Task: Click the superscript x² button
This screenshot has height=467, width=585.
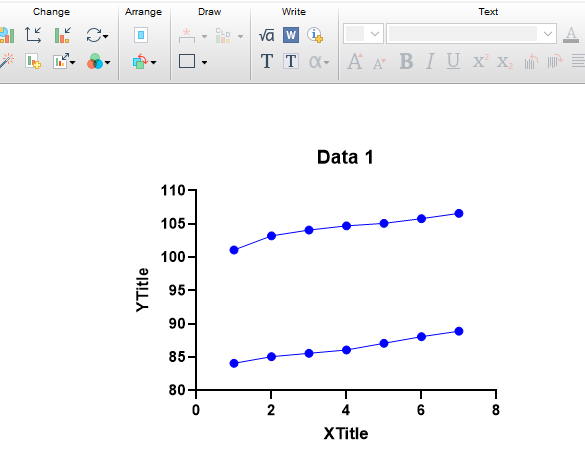Action: [x=481, y=61]
